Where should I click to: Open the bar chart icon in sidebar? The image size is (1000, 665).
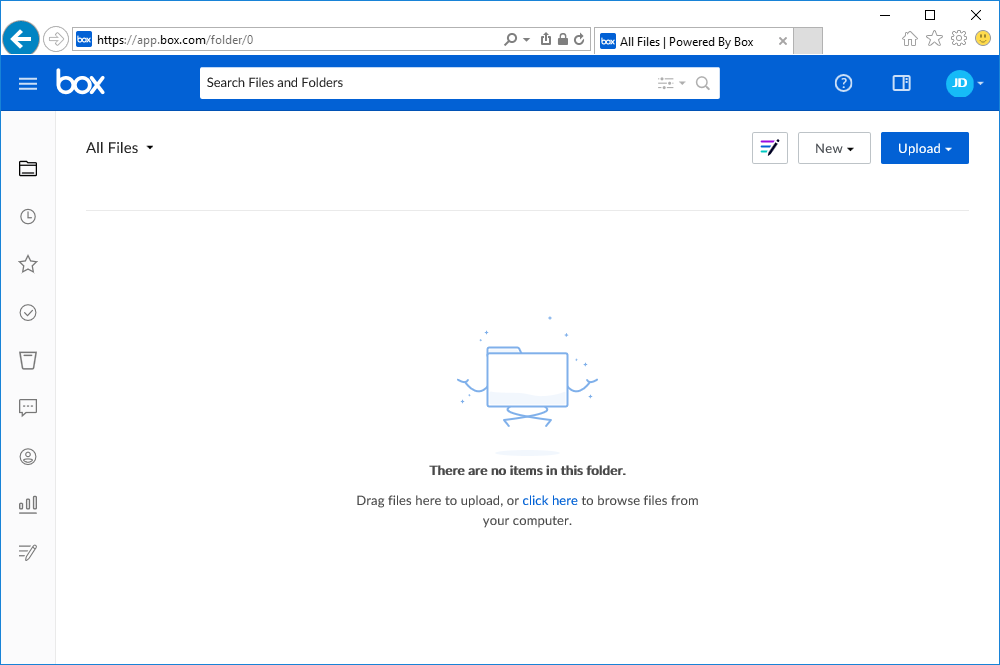(27, 505)
